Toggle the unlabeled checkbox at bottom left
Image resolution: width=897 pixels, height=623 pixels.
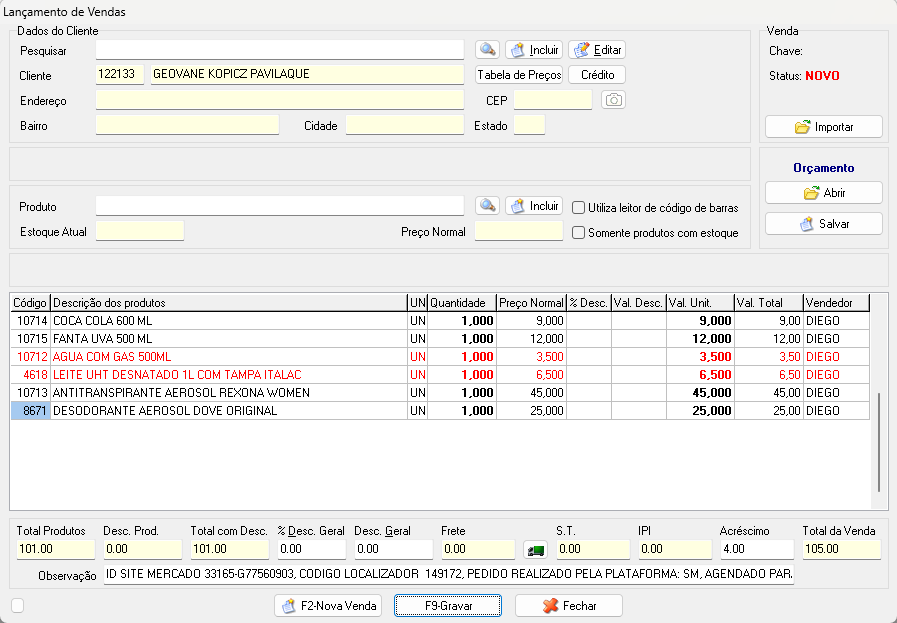pyautogui.click(x=17, y=605)
